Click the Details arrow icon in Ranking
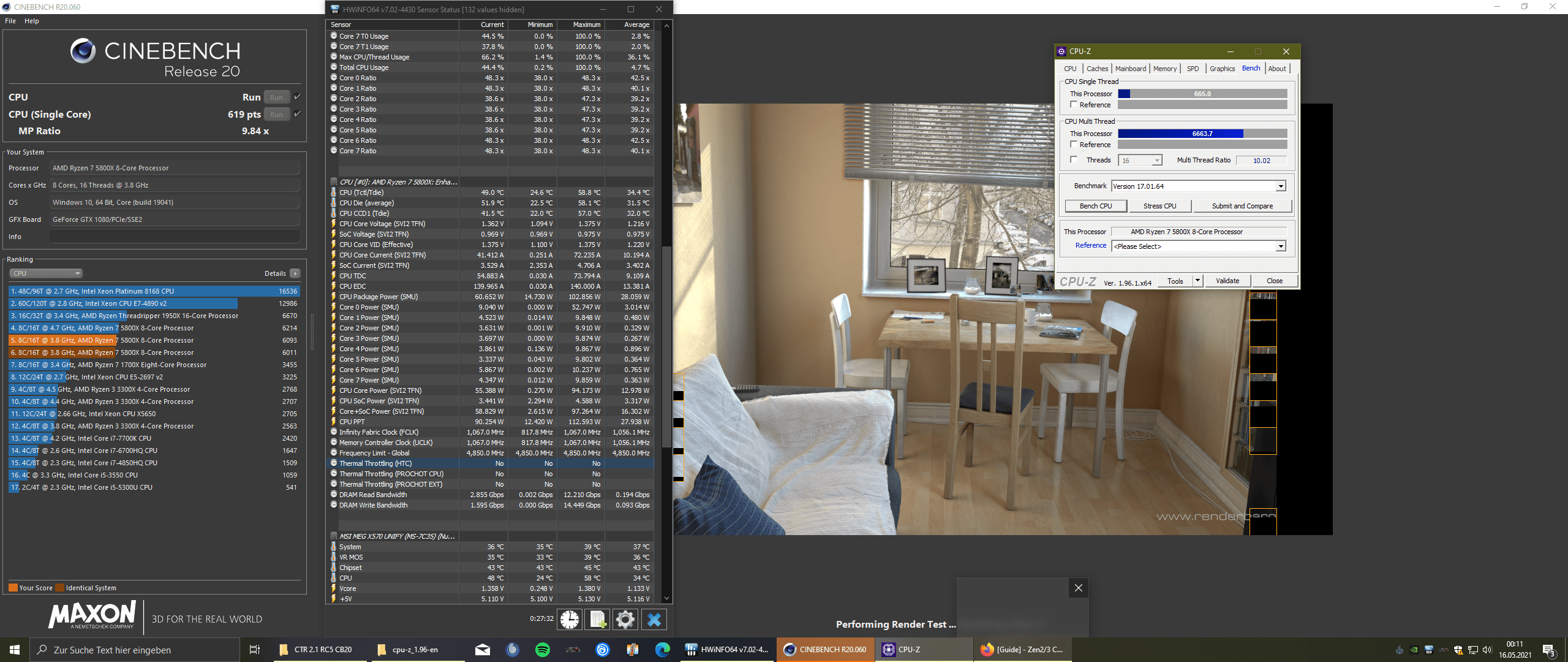1568x662 pixels. coord(295,273)
